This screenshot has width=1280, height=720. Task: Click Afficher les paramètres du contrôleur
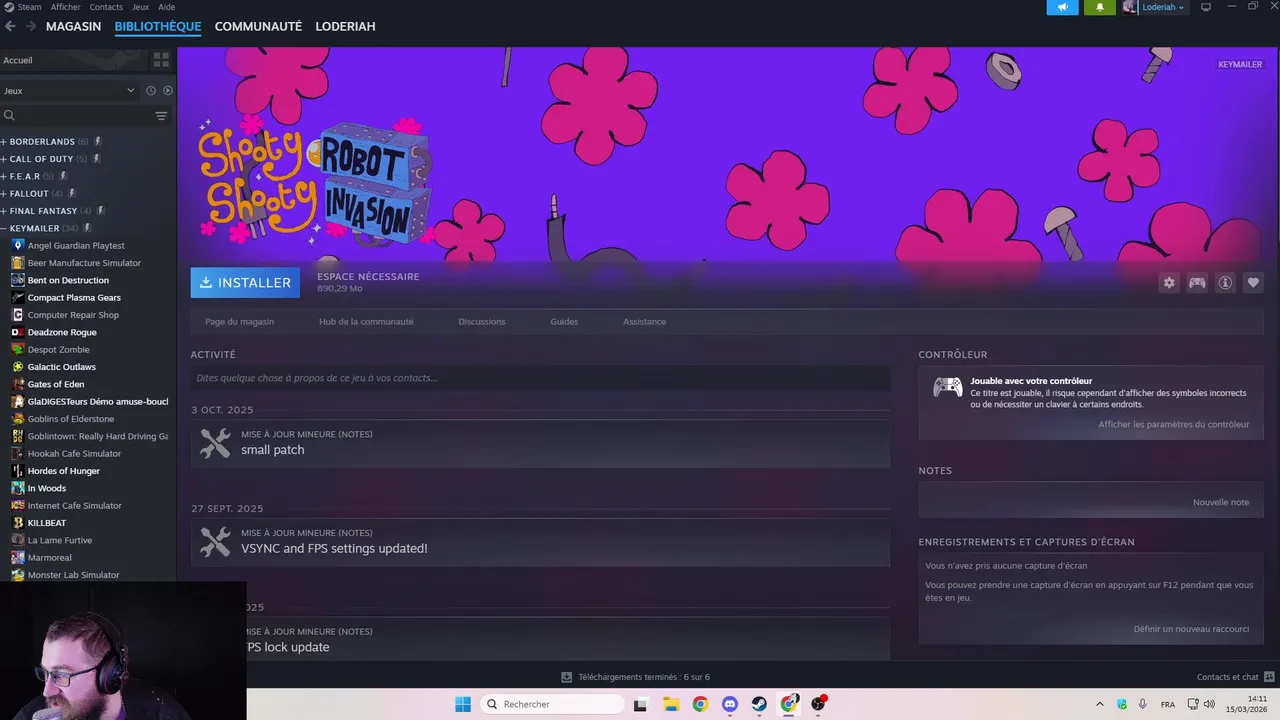coord(1174,424)
